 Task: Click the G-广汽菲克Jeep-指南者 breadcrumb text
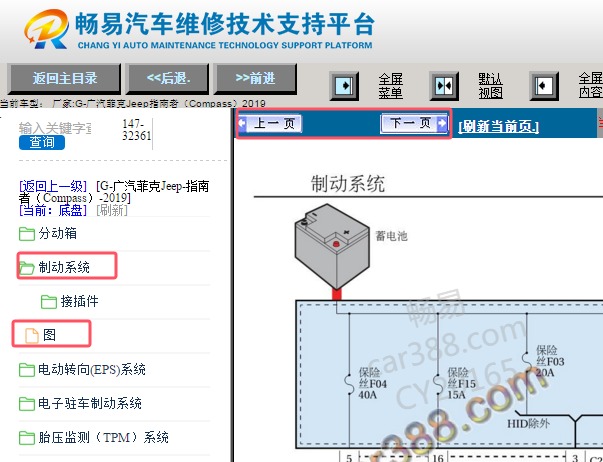click(113, 192)
